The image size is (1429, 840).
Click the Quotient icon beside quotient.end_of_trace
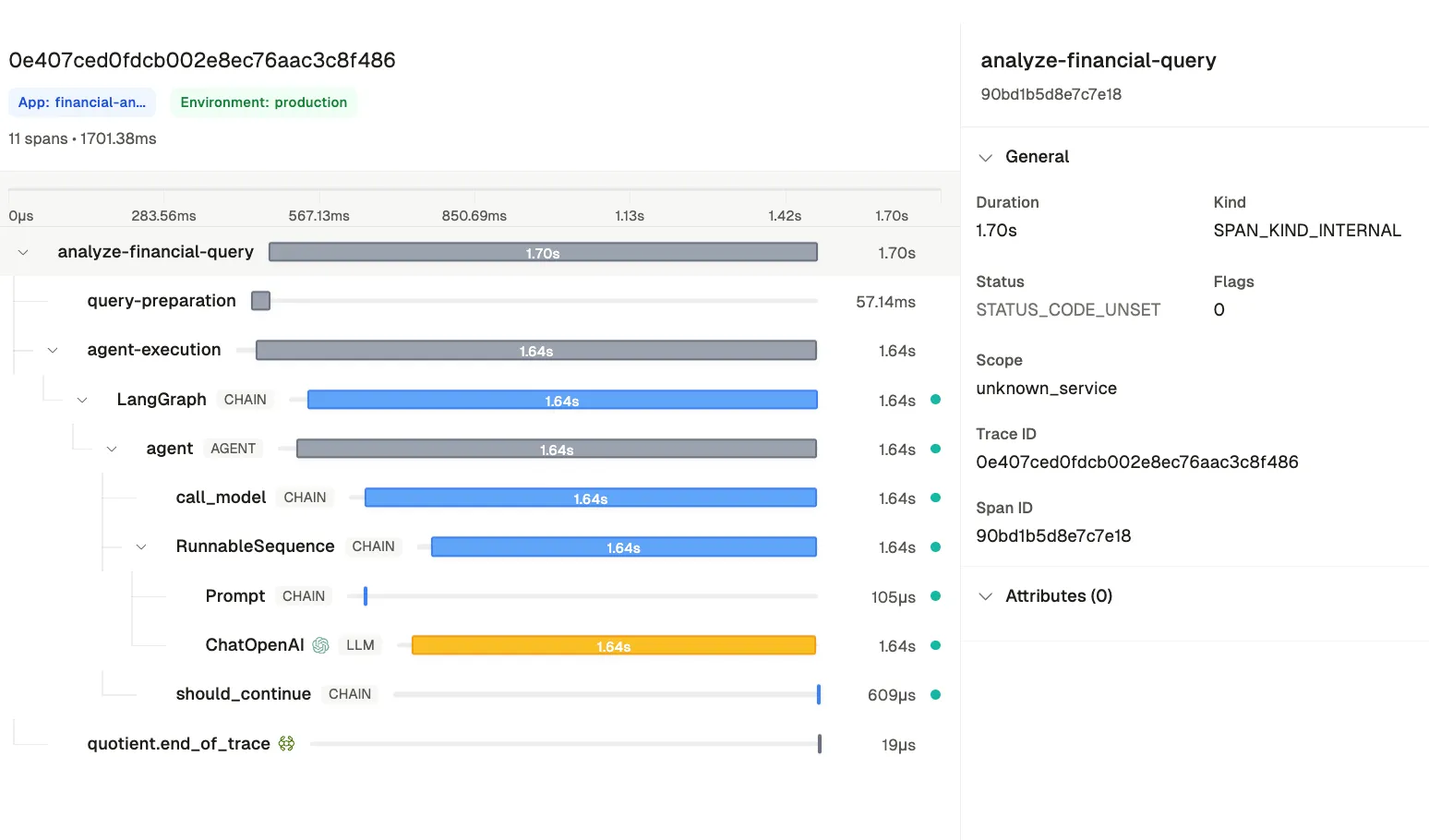[x=286, y=743]
